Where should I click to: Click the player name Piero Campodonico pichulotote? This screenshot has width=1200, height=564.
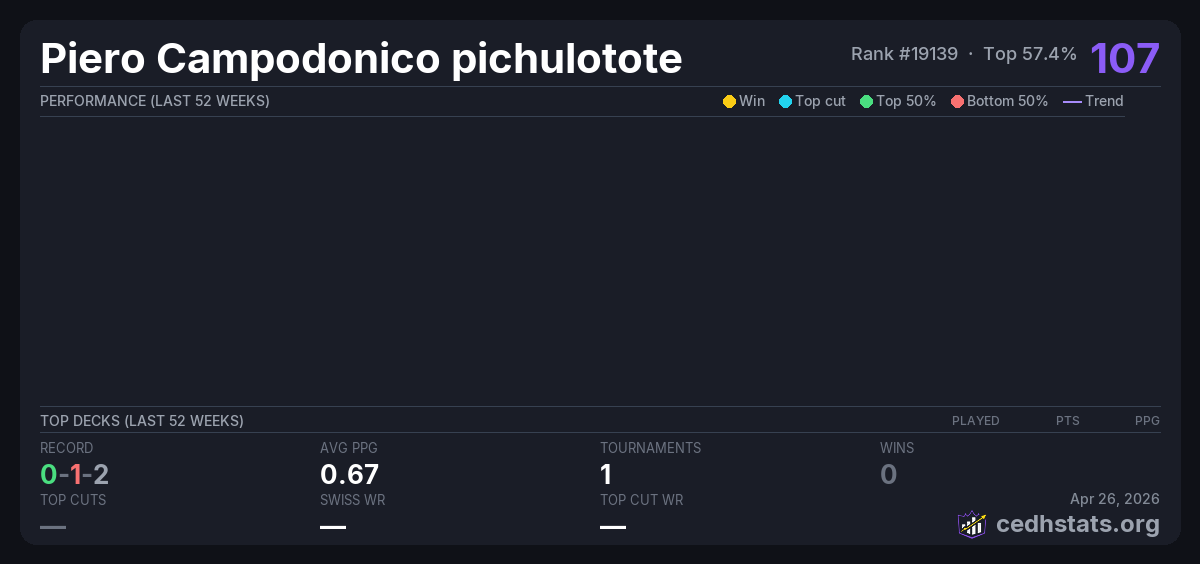[x=361, y=59]
